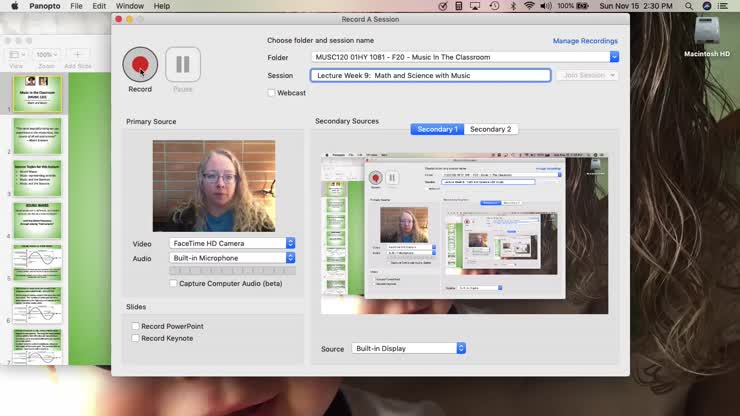Click the Siri icon in the menu bar
Viewport: 740px width, 416px height.
coord(706,6)
